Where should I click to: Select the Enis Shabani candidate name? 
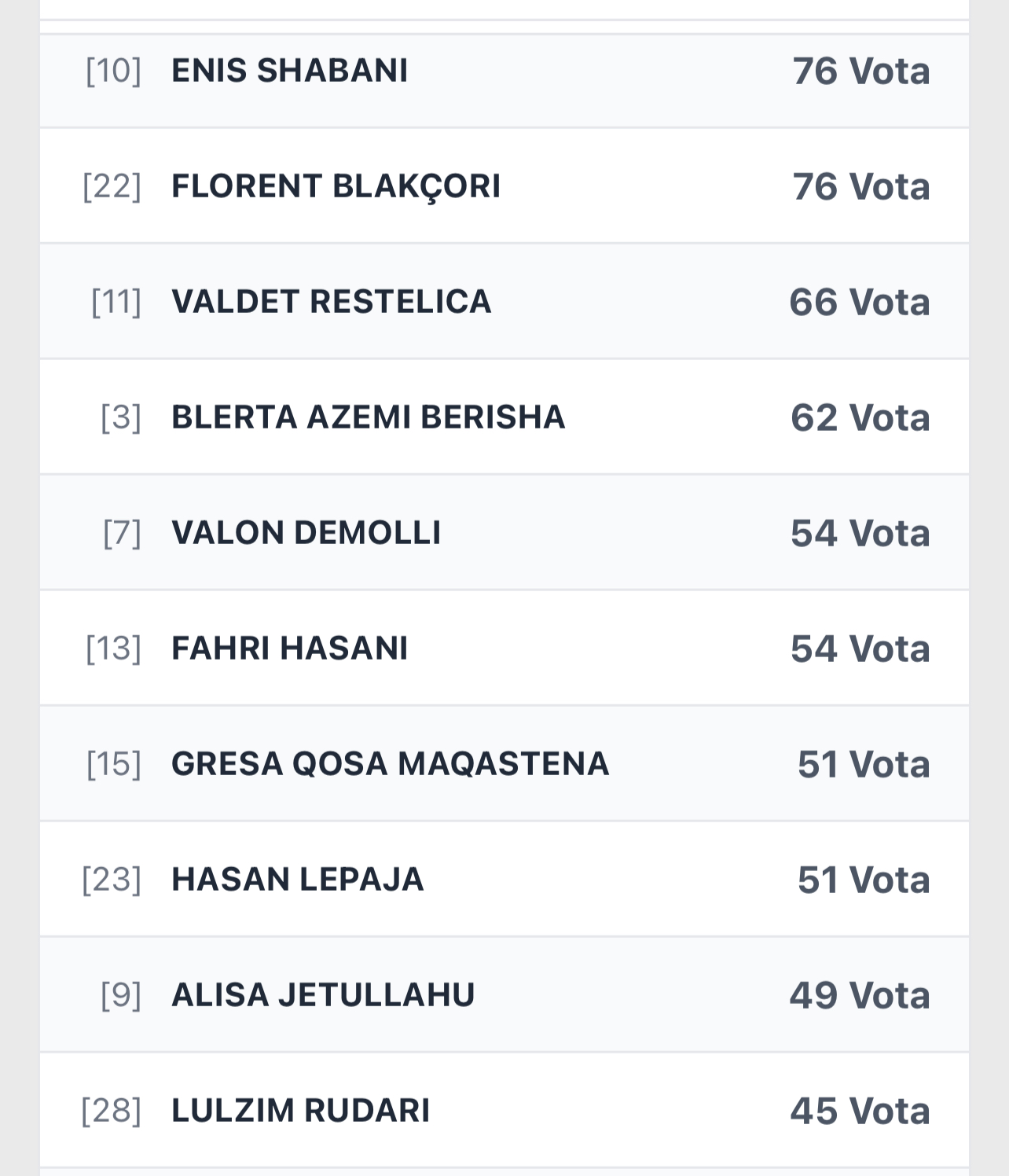click(x=289, y=71)
